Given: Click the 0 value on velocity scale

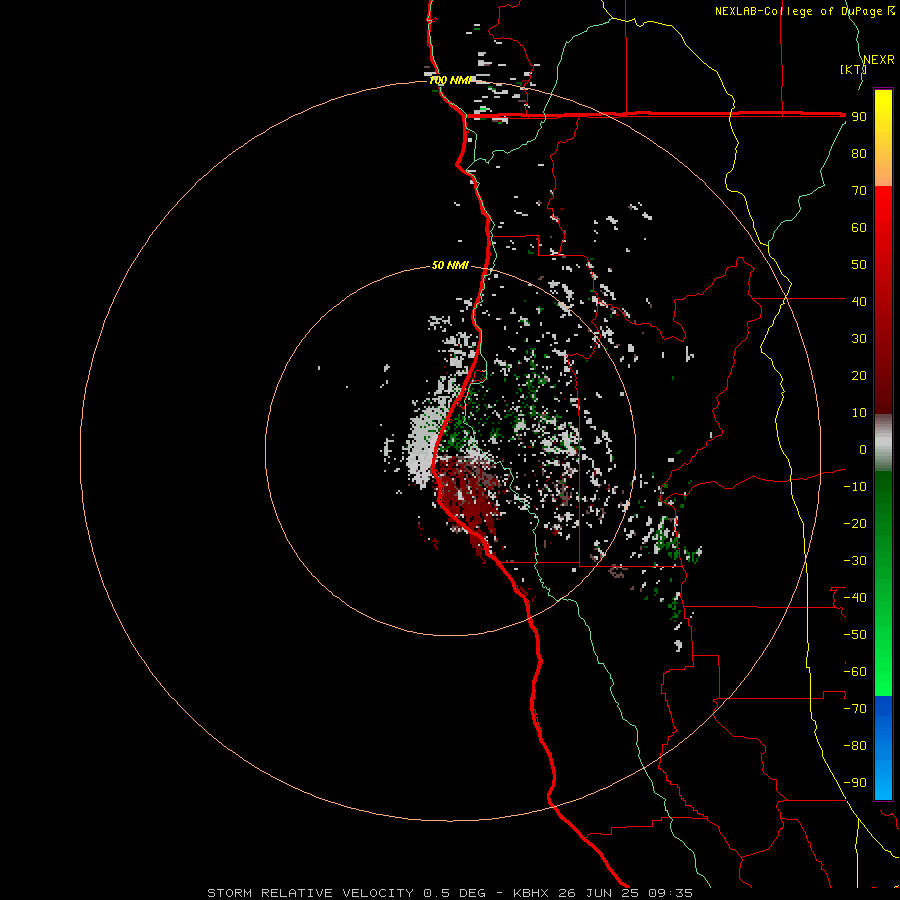Looking at the screenshot, I should (x=863, y=449).
